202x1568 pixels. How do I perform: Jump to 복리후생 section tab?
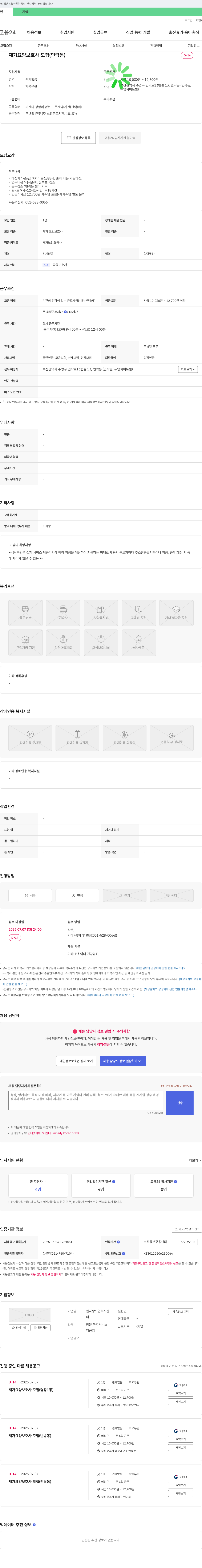tap(119, 46)
